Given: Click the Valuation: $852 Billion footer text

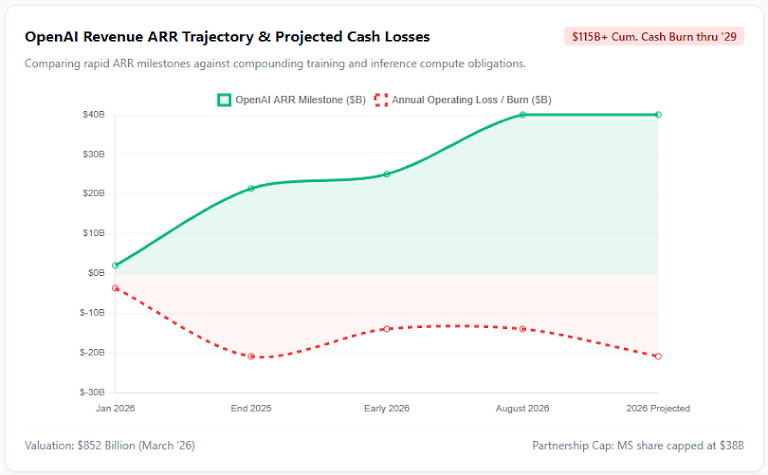Looking at the screenshot, I should (x=110, y=446).
